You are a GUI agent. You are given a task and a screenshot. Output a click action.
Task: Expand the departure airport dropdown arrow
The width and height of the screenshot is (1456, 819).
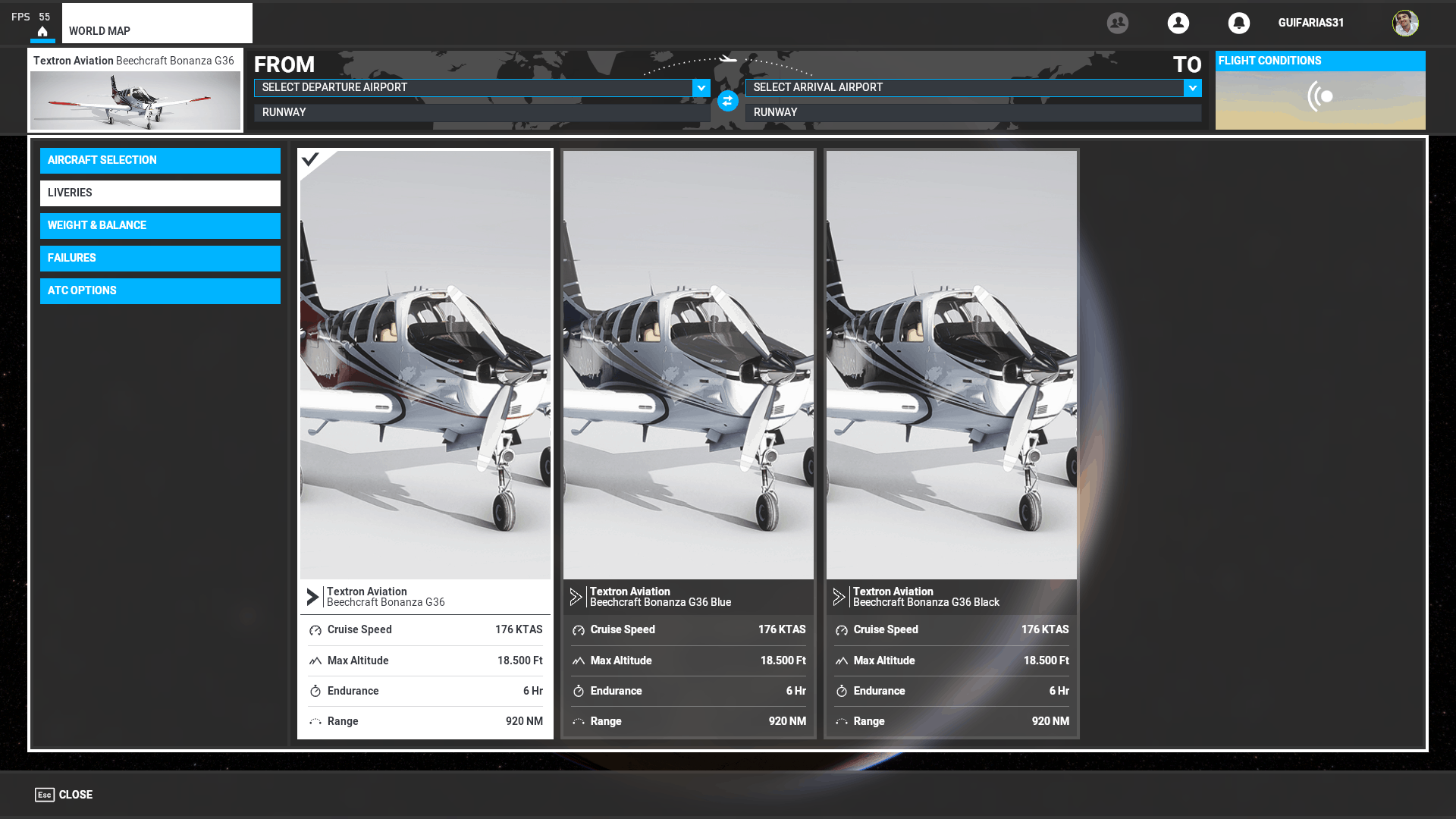coord(701,88)
